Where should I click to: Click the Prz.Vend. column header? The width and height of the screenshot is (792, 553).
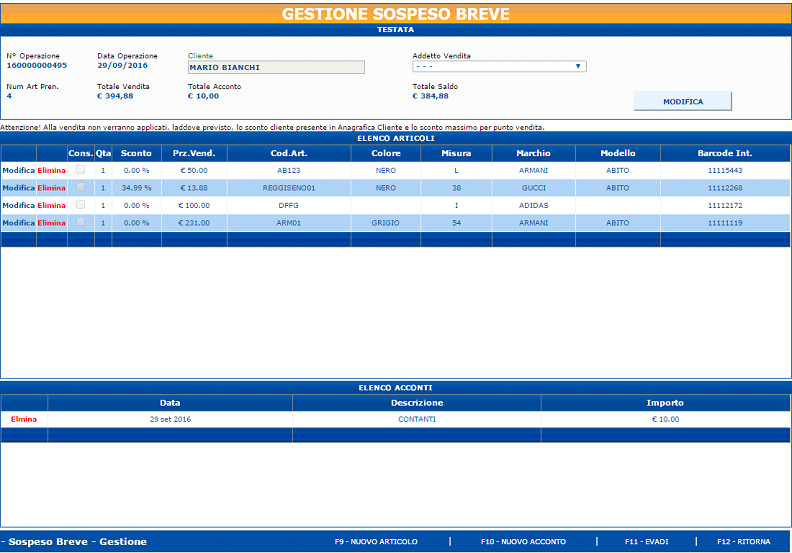(194, 153)
